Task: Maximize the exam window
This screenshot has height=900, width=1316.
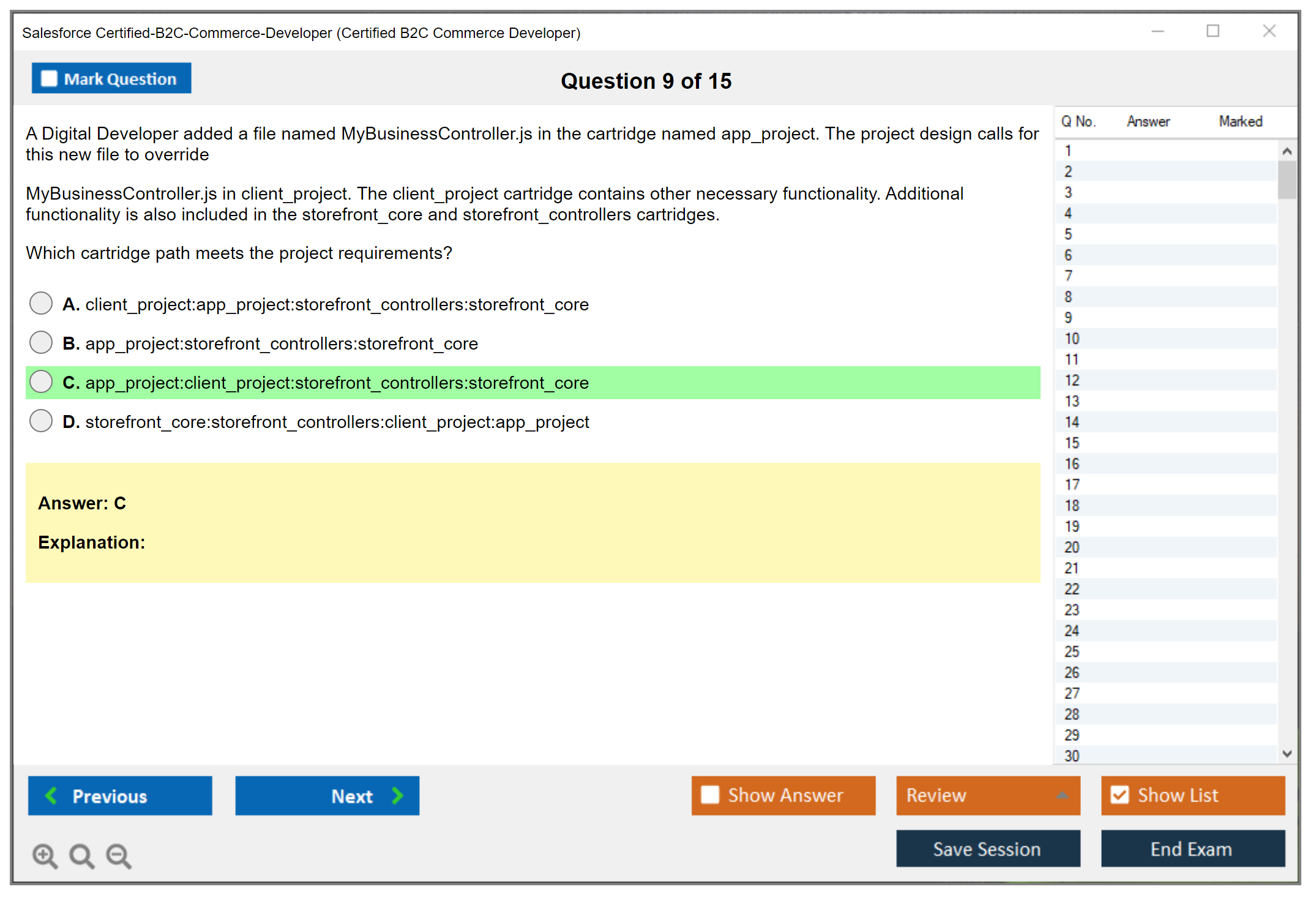Action: click(x=1213, y=31)
